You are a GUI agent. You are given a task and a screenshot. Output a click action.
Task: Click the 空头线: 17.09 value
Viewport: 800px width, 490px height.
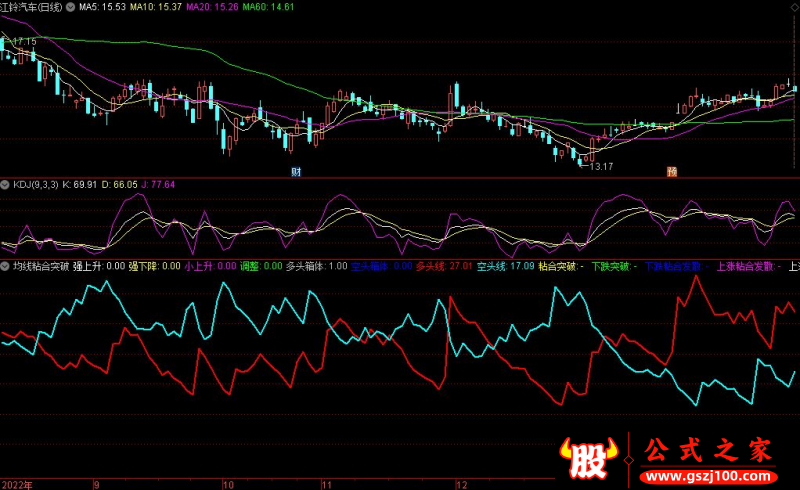[x=506, y=266]
